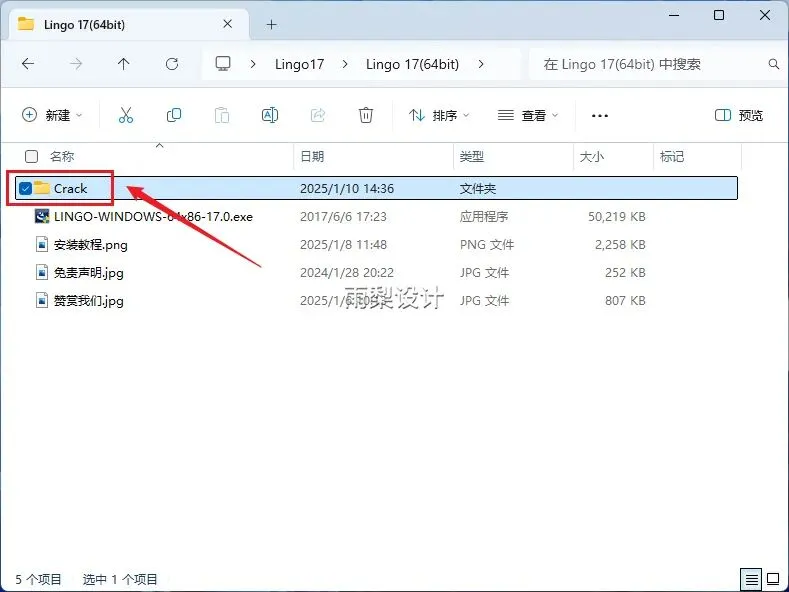Screen dimensions: 789x592
Task: Copy the selected item
Action: coord(174,115)
